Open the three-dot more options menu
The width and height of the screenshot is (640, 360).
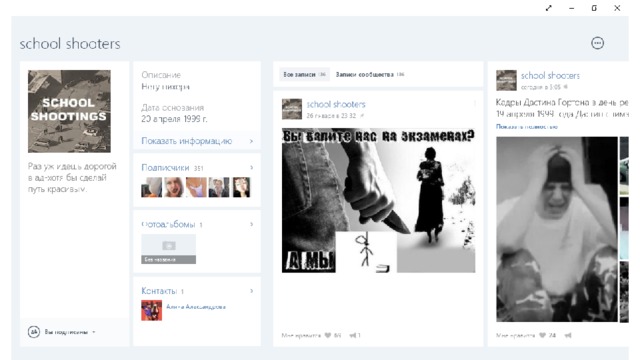pos(597,43)
